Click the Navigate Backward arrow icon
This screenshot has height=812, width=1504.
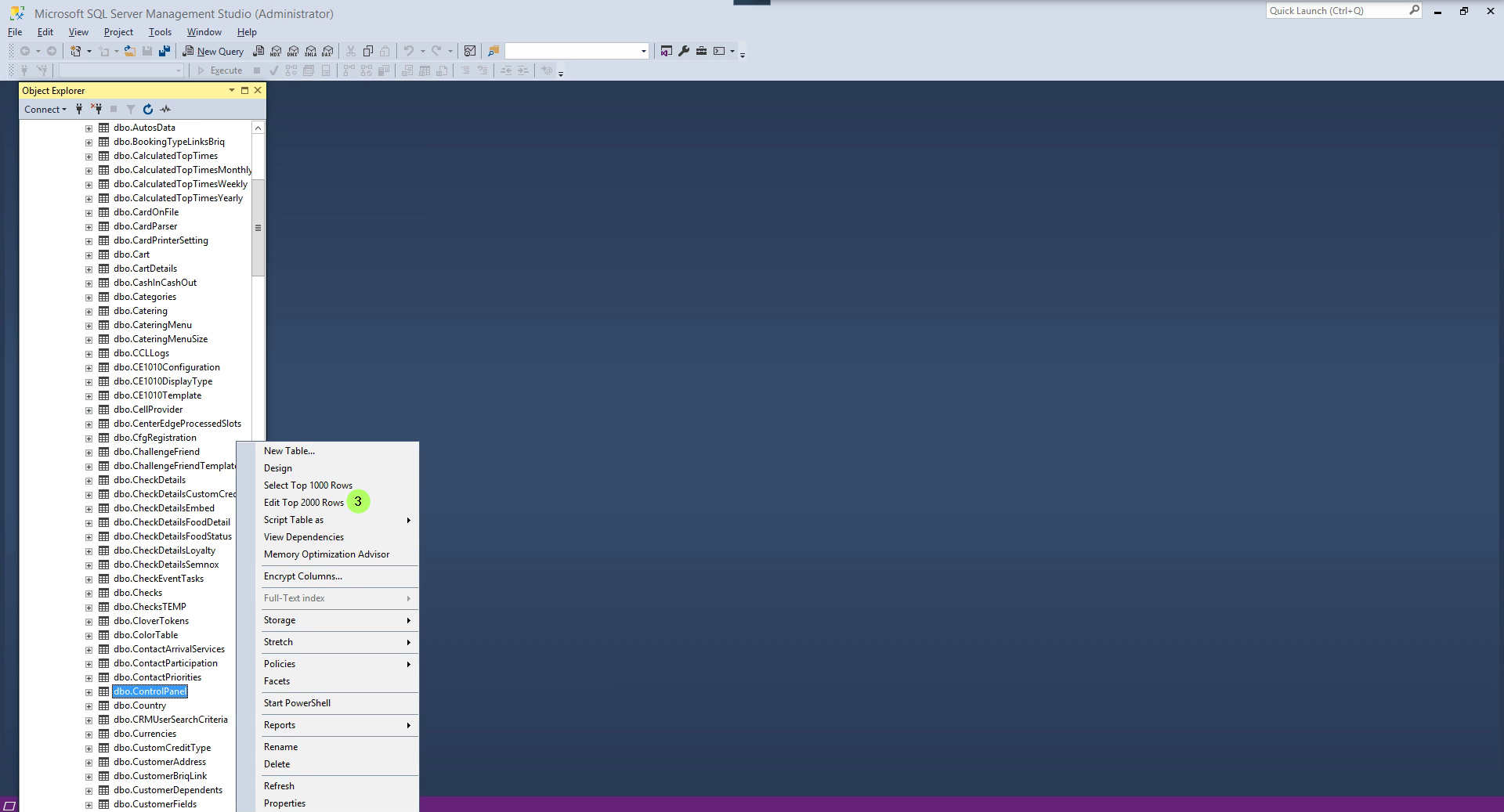(25, 51)
